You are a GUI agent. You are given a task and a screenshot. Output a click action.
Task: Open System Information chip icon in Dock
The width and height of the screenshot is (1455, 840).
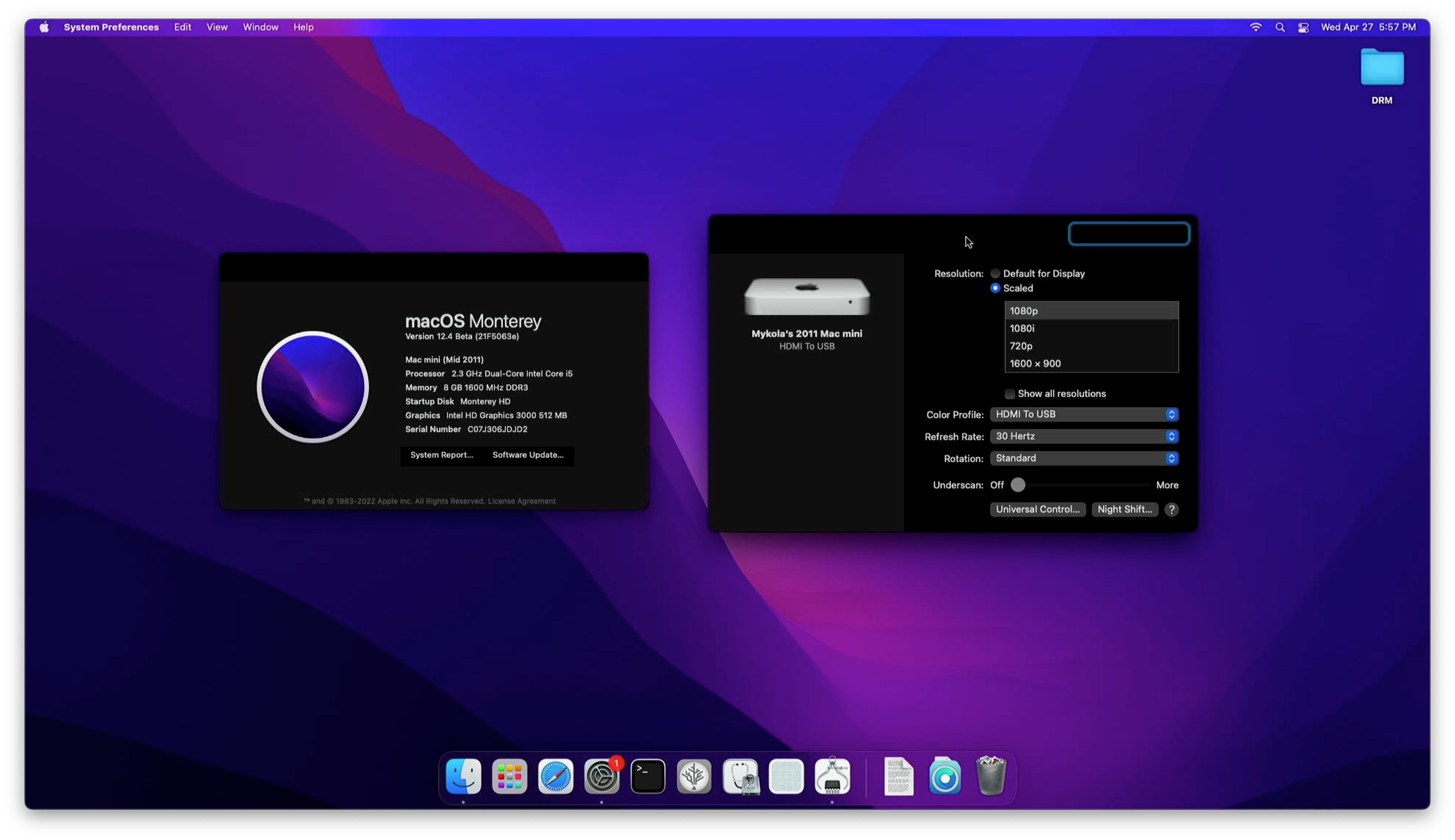(832, 776)
